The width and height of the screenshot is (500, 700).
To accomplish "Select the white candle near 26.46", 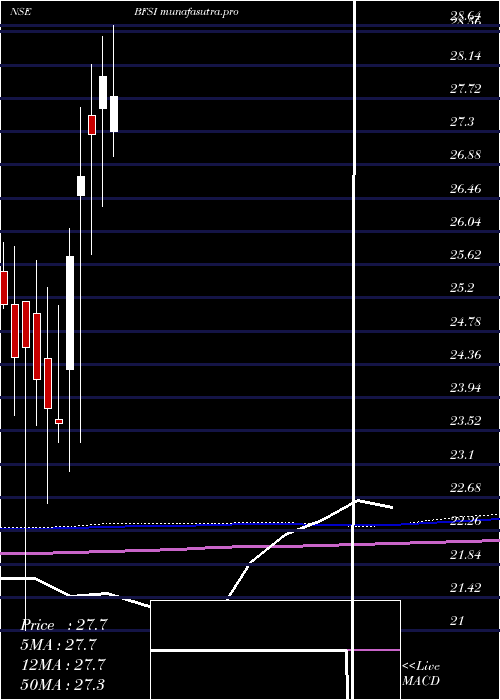I will 81,186.
